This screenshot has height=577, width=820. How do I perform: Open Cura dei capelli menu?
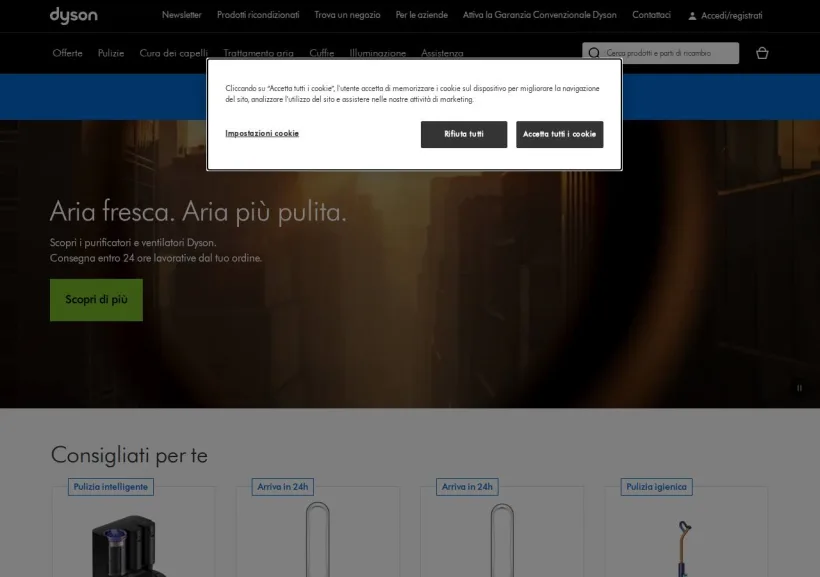[174, 53]
